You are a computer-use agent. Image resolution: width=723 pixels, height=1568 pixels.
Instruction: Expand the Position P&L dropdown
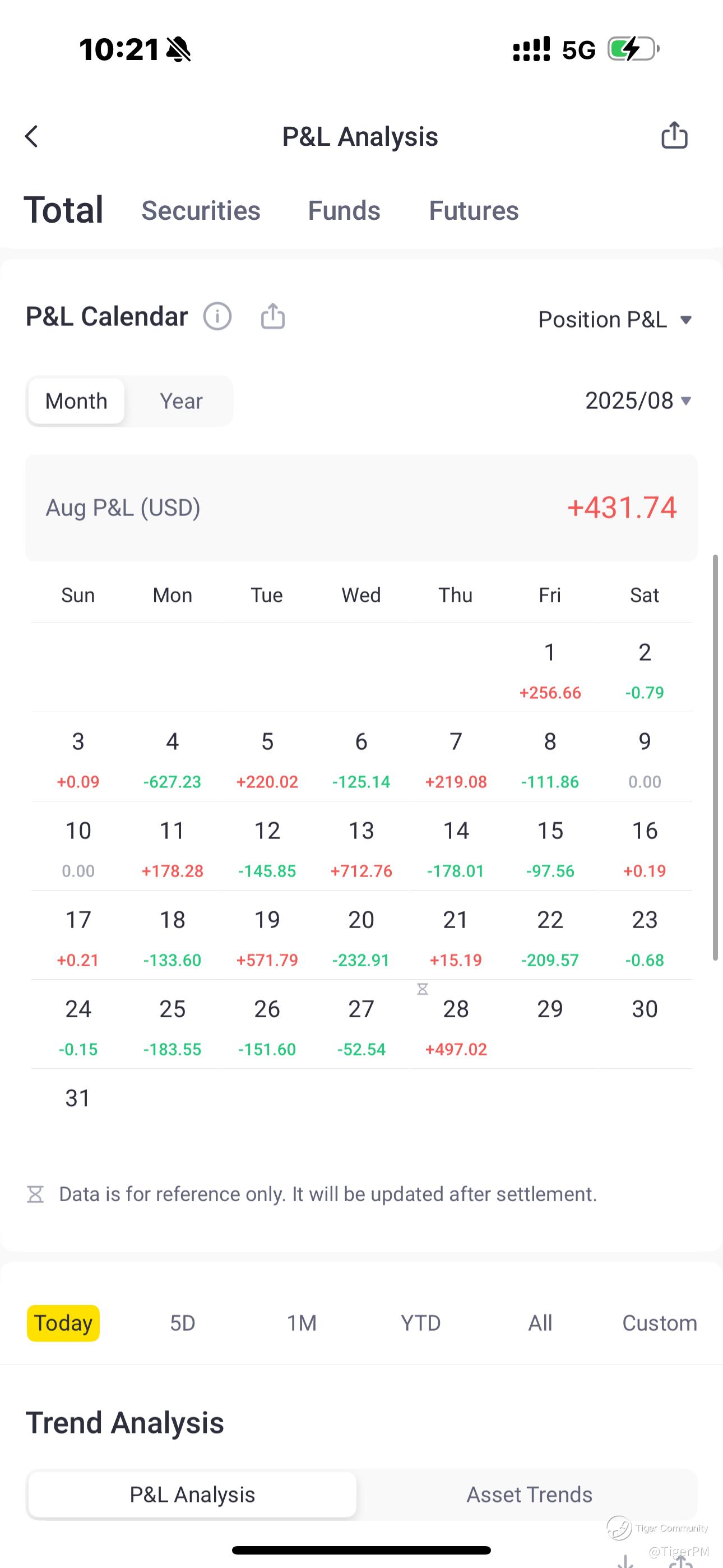(x=615, y=320)
